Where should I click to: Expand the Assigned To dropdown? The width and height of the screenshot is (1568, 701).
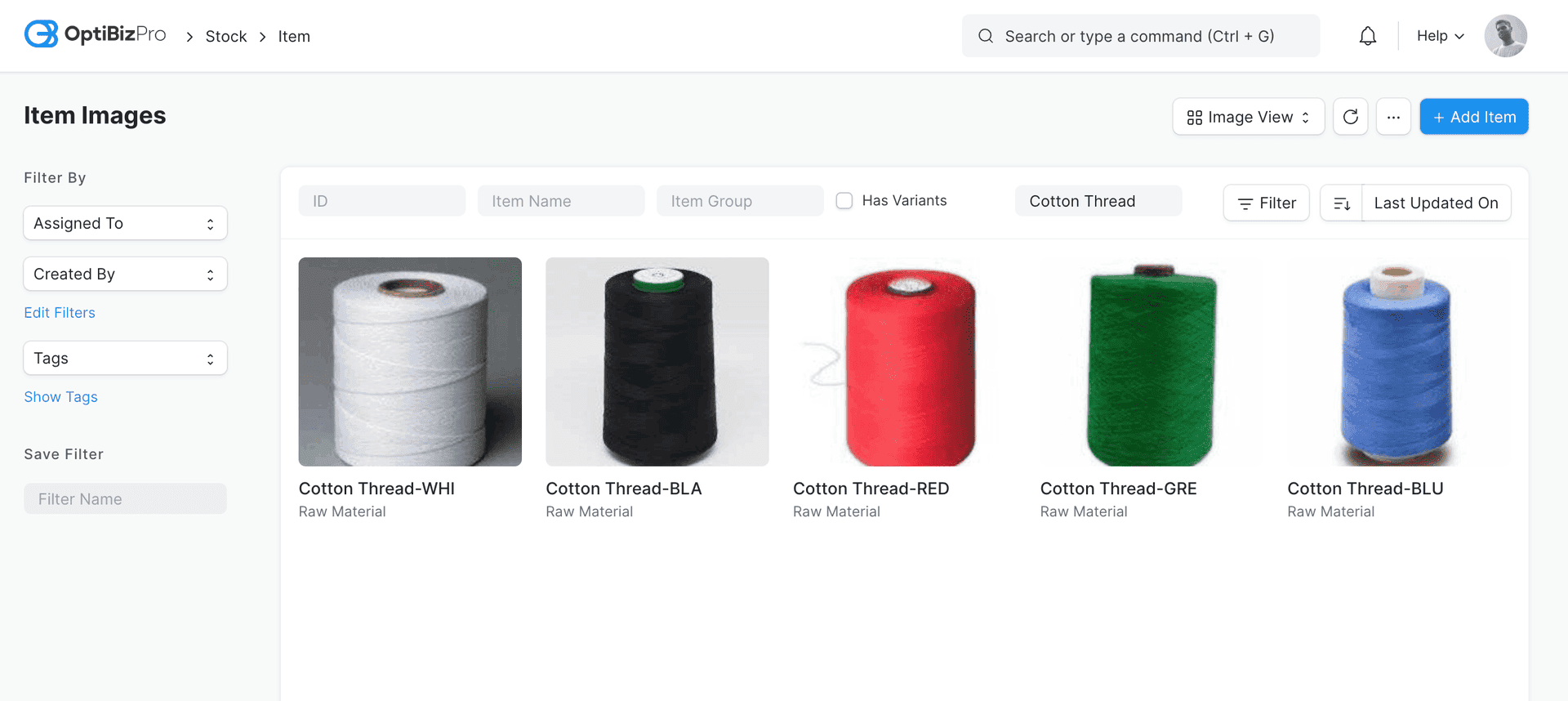click(x=125, y=224)
